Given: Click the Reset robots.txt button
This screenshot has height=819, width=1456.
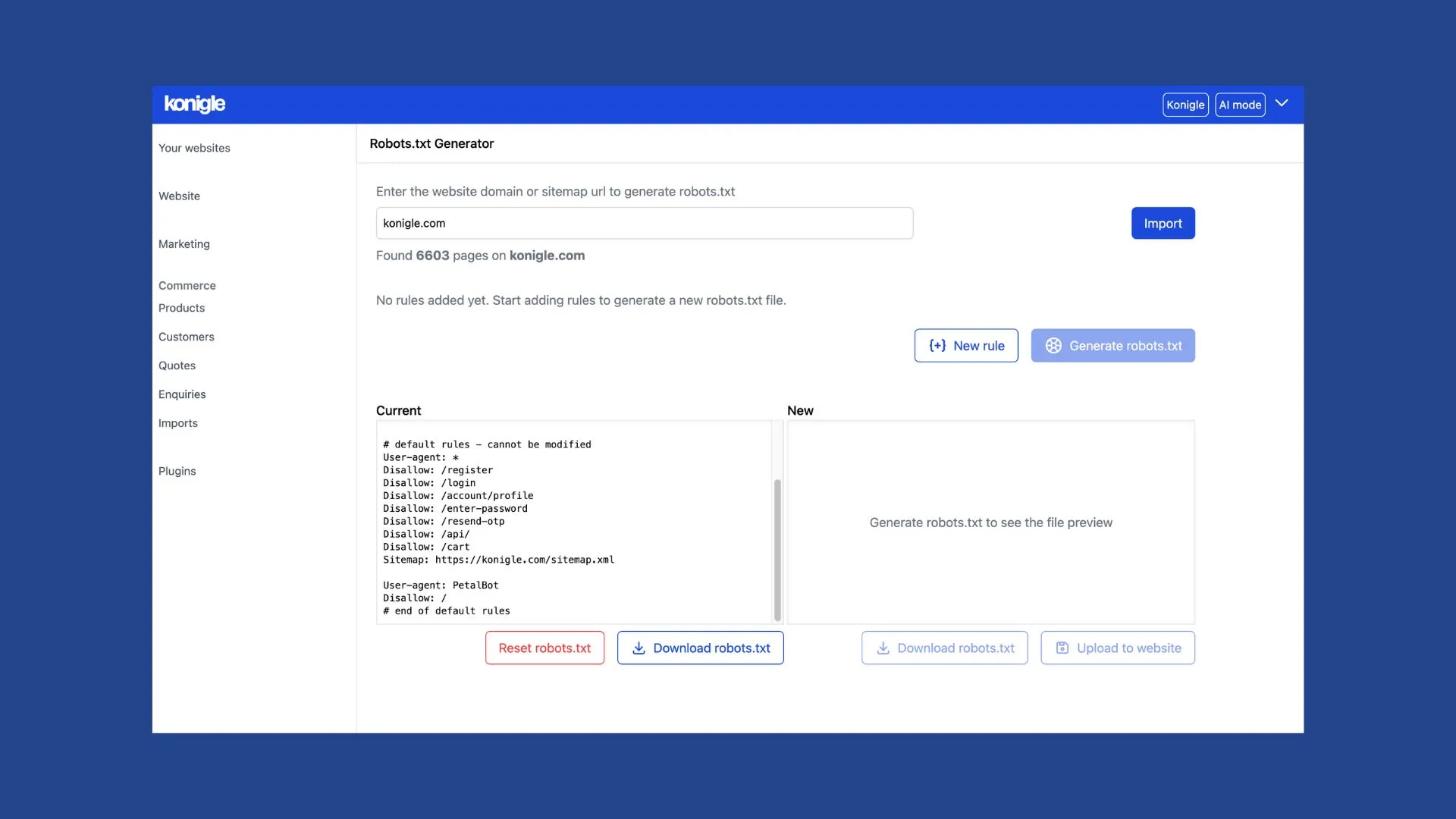Looking at the screenshot, I should click(544, 647).
